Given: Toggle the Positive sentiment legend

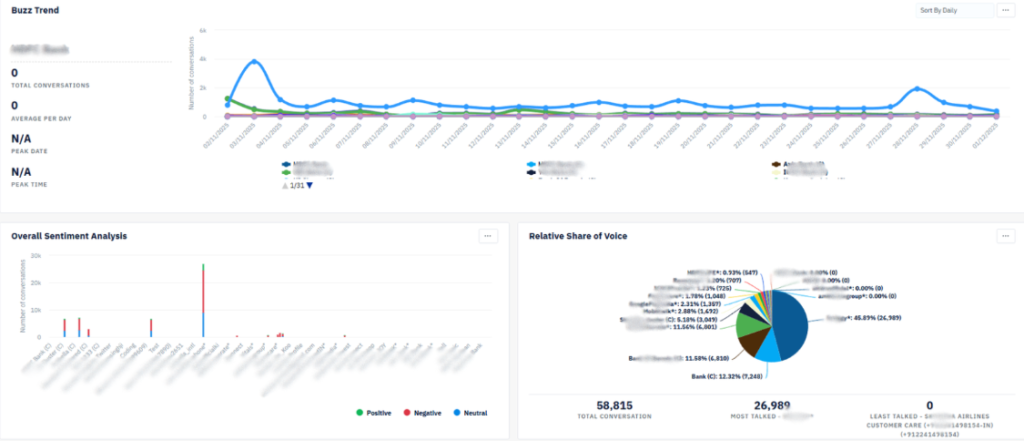Looking at the screenshot, I should click(373, 411).
